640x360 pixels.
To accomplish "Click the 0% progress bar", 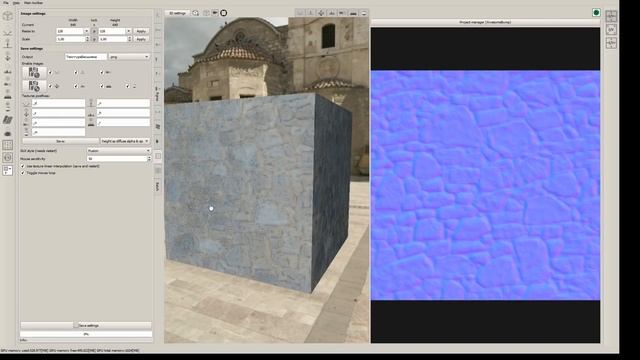I will click(86, 334).
